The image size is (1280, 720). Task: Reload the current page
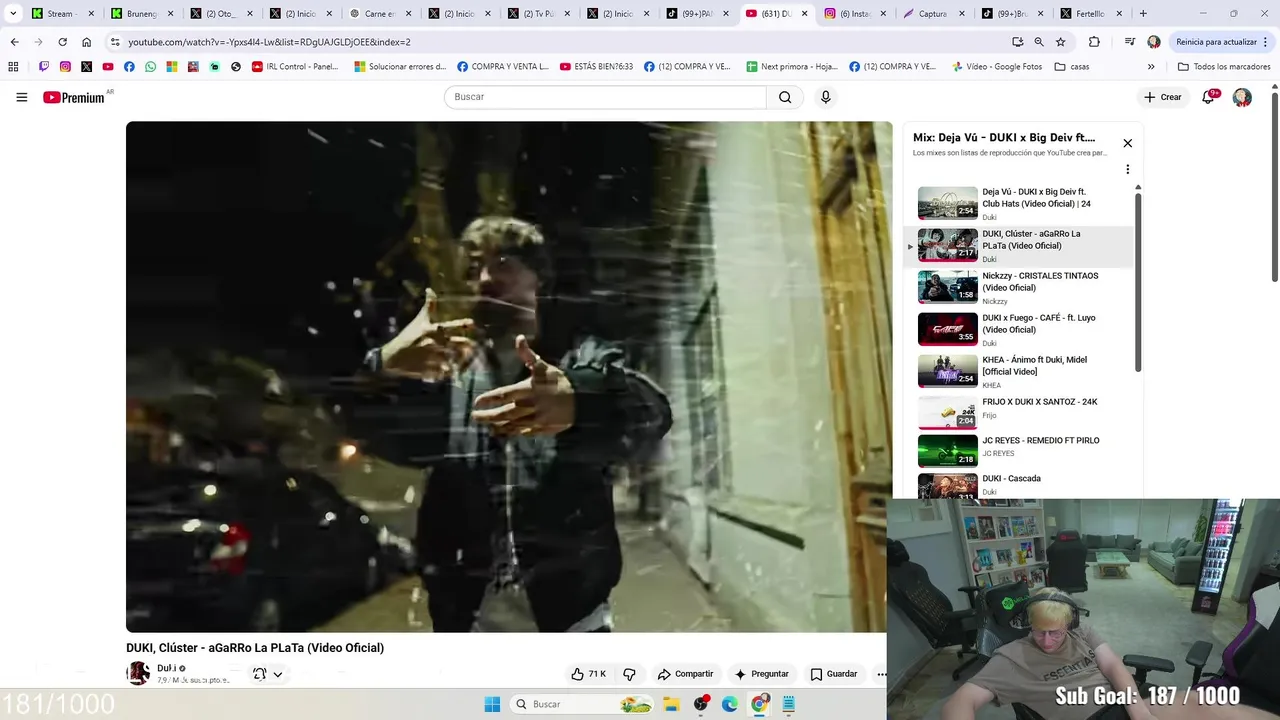click(62, 42)
